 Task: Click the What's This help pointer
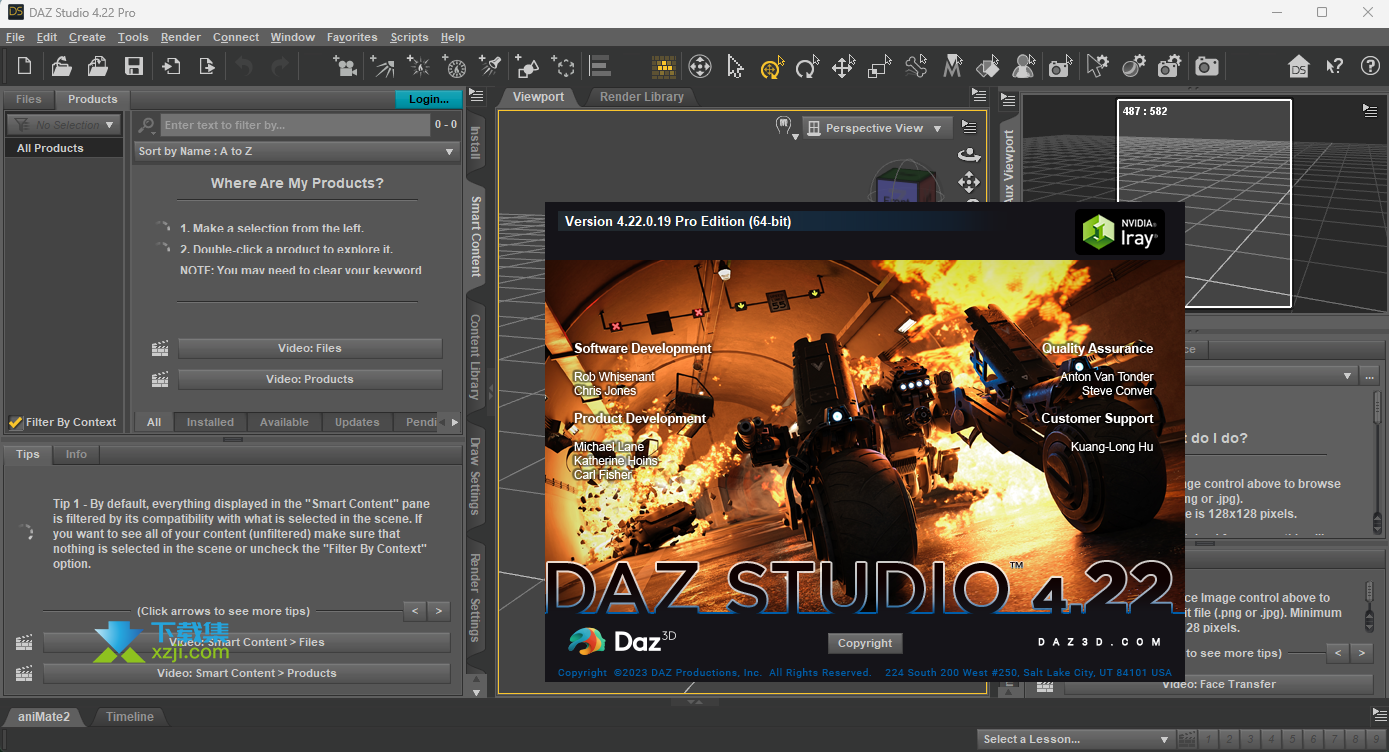pyautogui.click(x=1334, y=67)
